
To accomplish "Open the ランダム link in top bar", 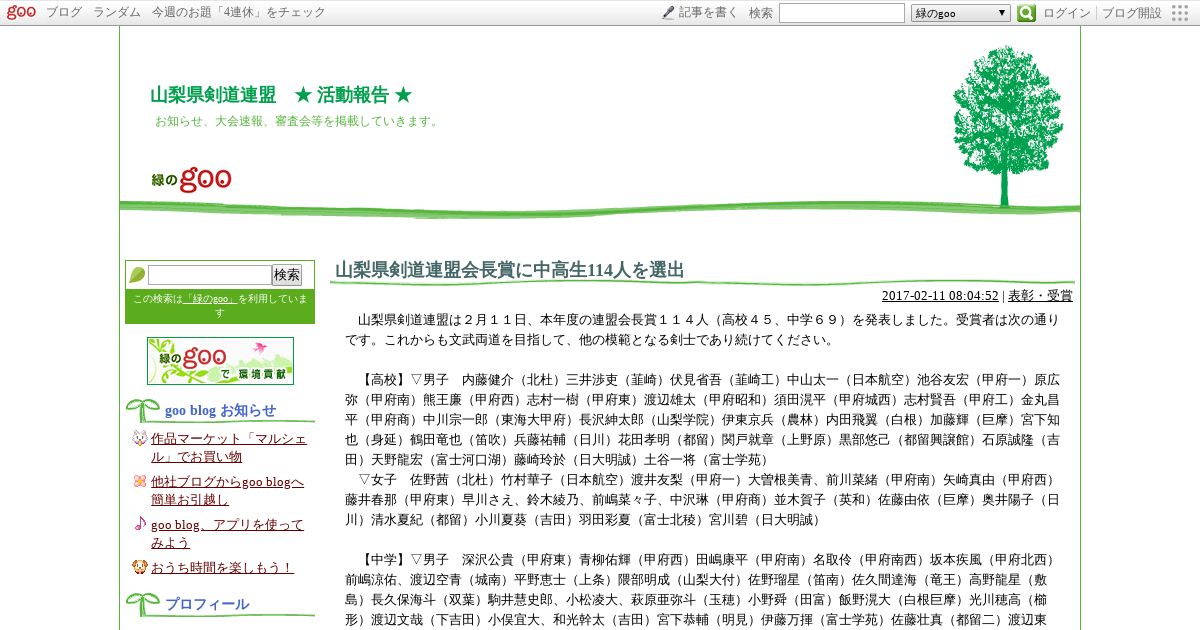I will (117, 13).
